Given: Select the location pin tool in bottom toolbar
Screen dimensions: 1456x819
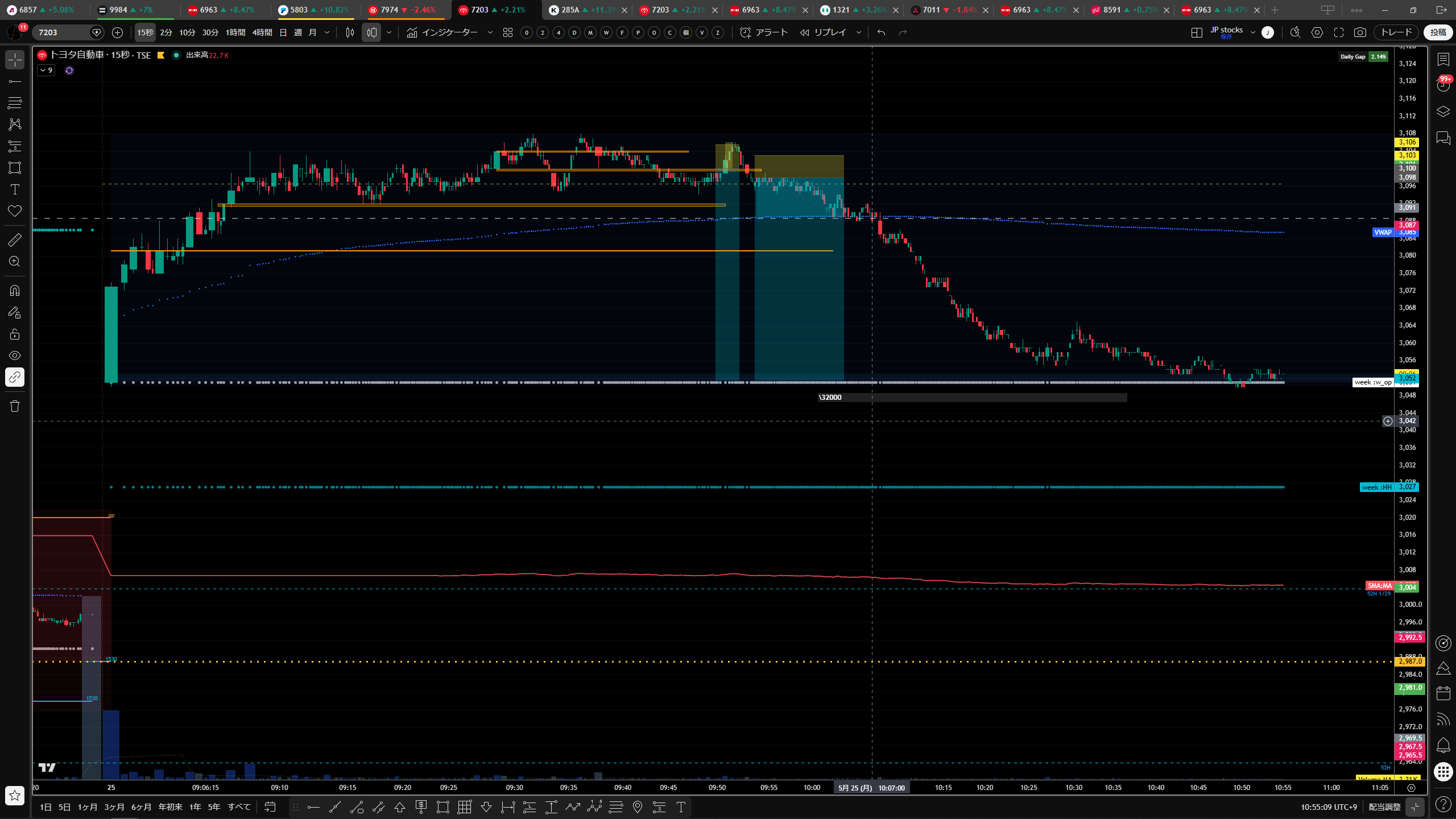Looking at the screenshot, I should (x=638, y=807).
